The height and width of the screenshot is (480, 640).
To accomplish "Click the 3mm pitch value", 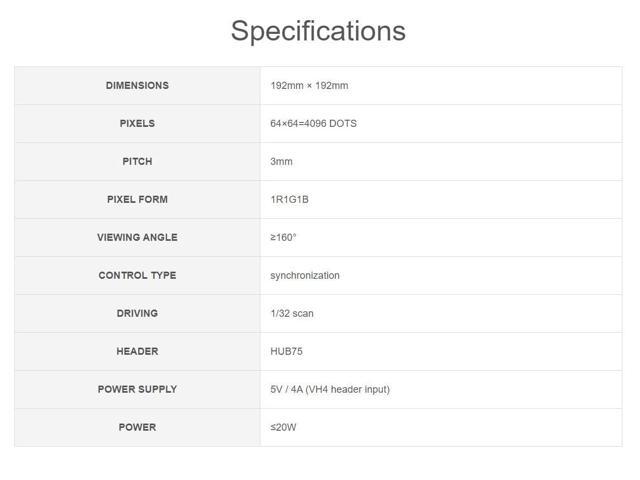I will 281,162.
